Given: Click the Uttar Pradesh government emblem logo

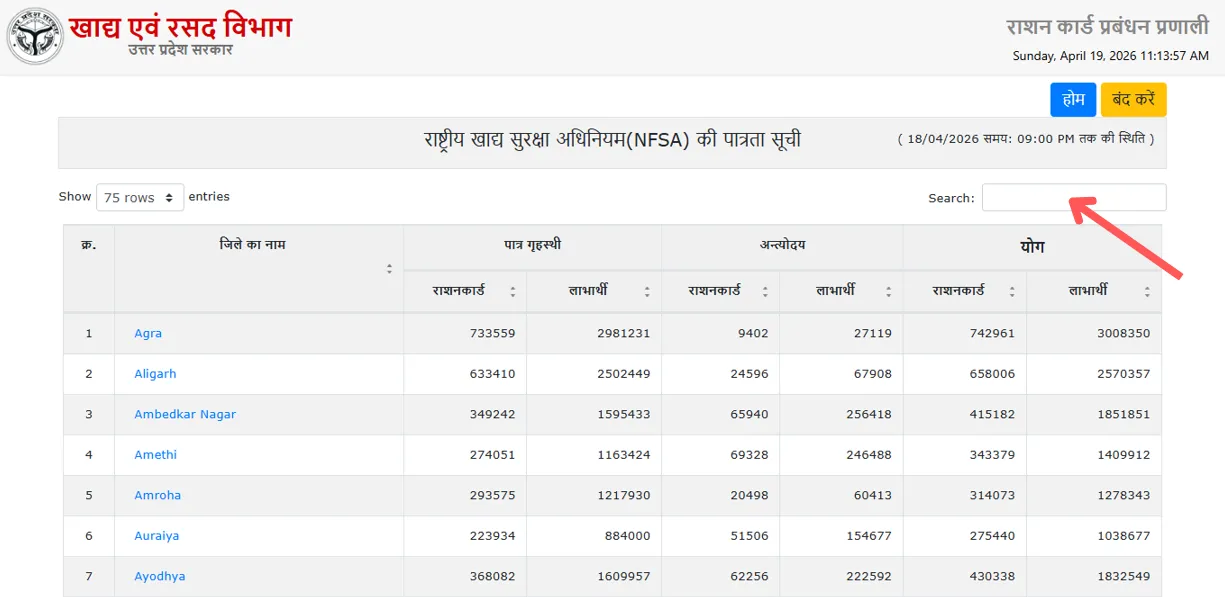Looking at the screenshot, I should [35, 36].
